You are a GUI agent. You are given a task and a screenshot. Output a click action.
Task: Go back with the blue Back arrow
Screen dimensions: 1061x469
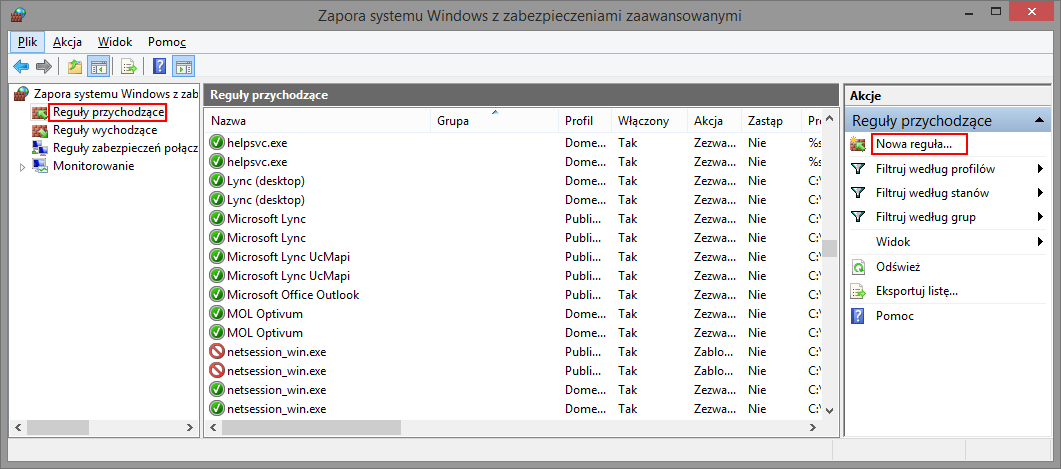21,66
